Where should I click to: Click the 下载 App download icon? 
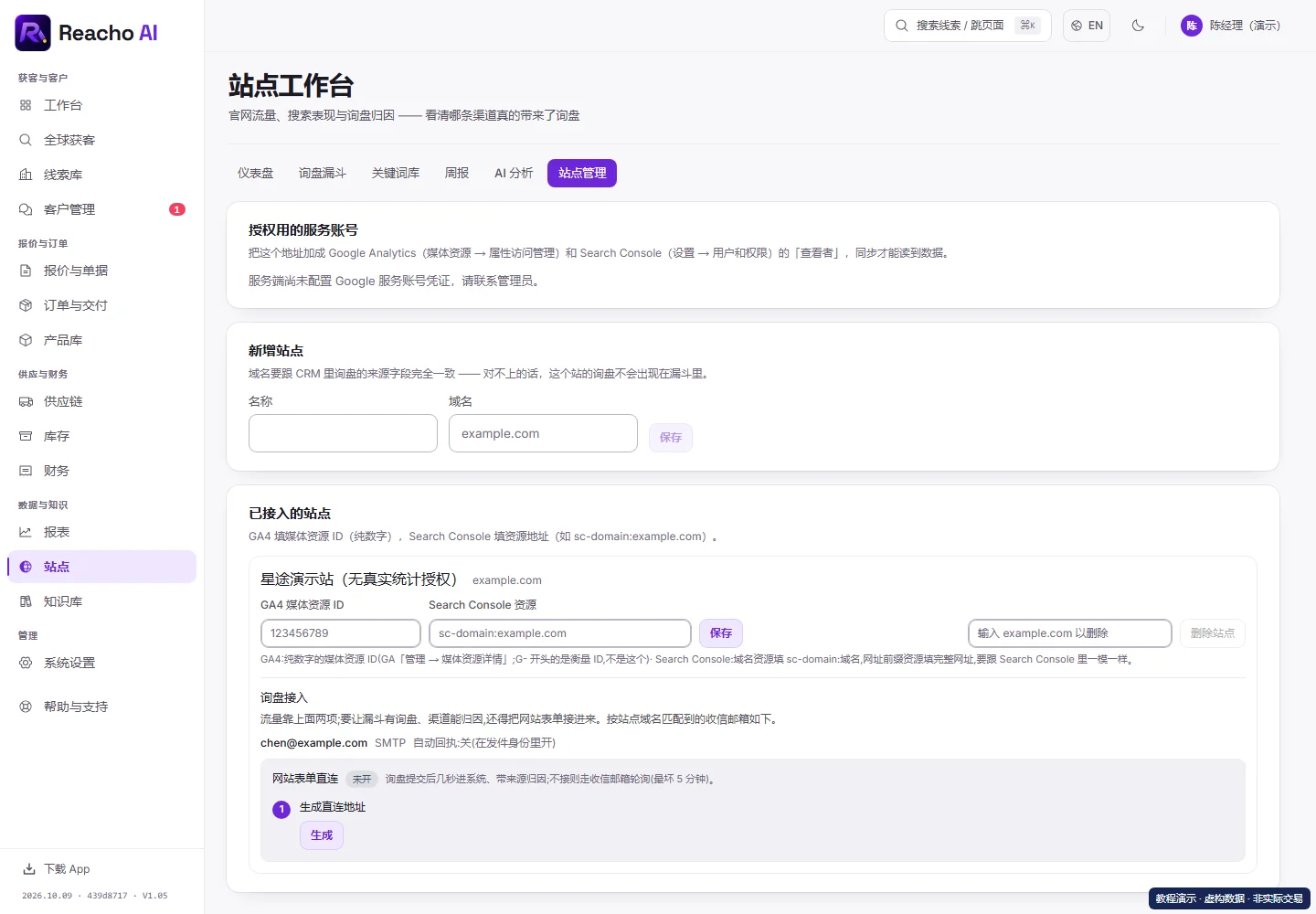(x=29, y=869)
